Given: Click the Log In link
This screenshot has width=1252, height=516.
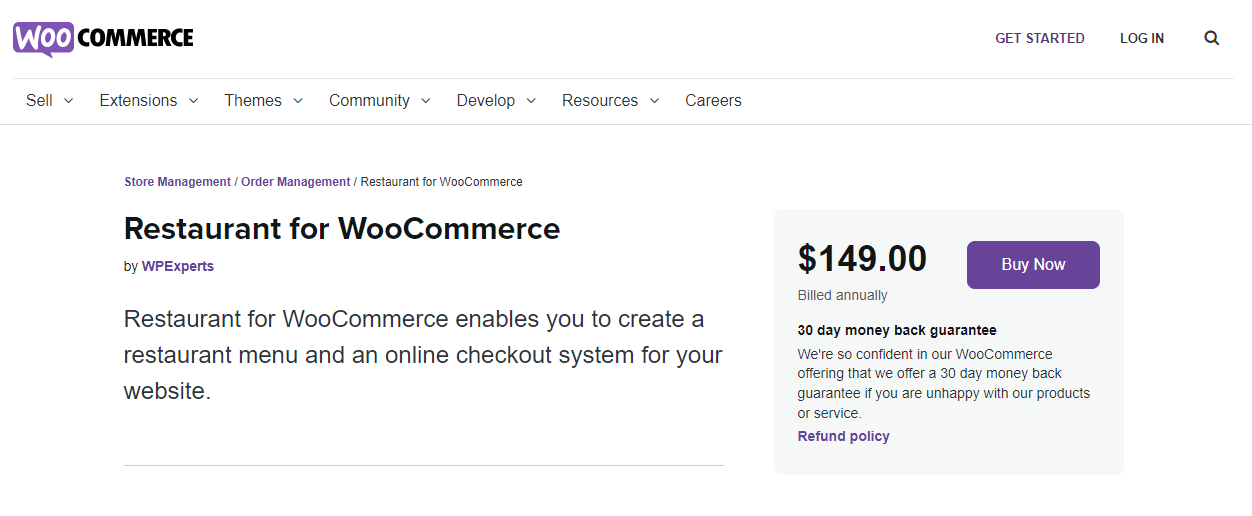Looking at the screenshot, I should [x=1142, y=38].
